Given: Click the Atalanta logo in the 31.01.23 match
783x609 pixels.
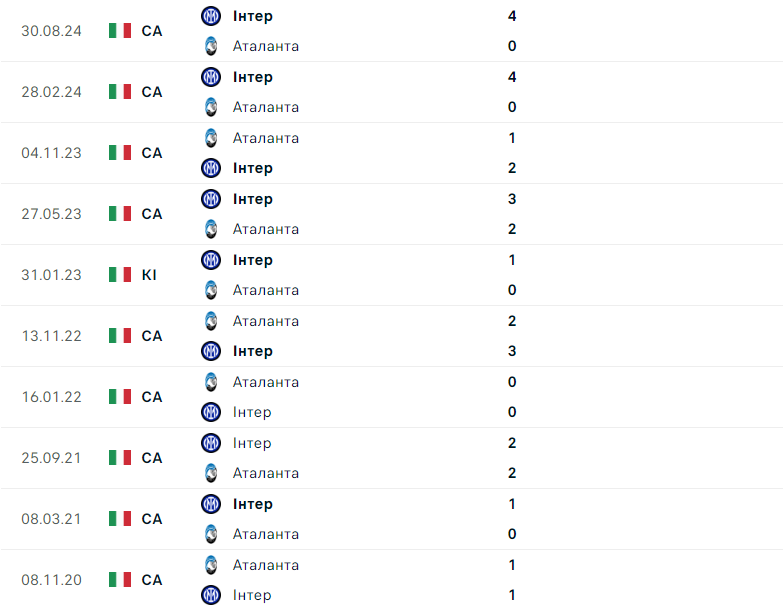Looking at the screenshot, I should coord(210,290).
